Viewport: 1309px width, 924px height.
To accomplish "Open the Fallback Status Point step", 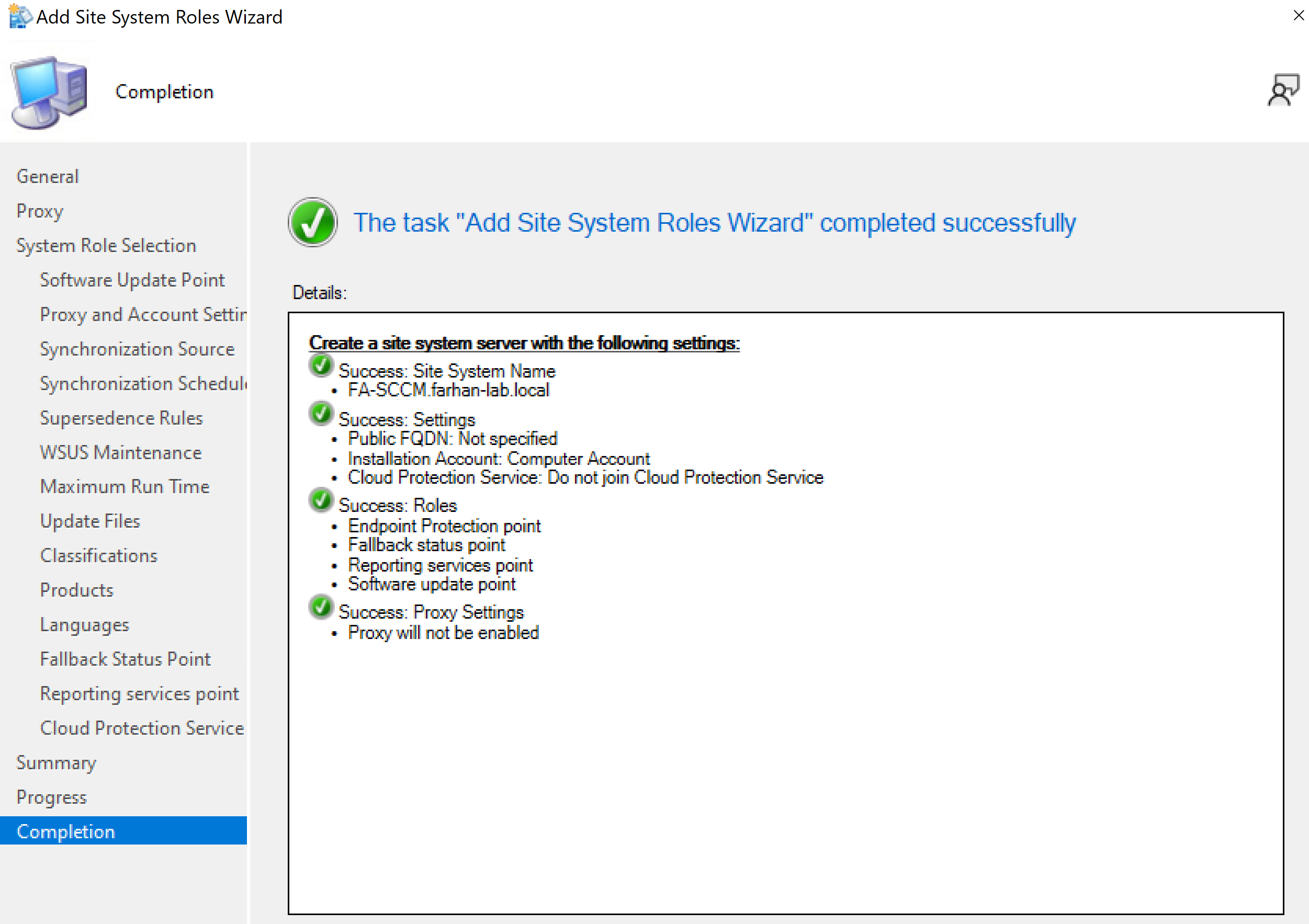I will point(126,659).
